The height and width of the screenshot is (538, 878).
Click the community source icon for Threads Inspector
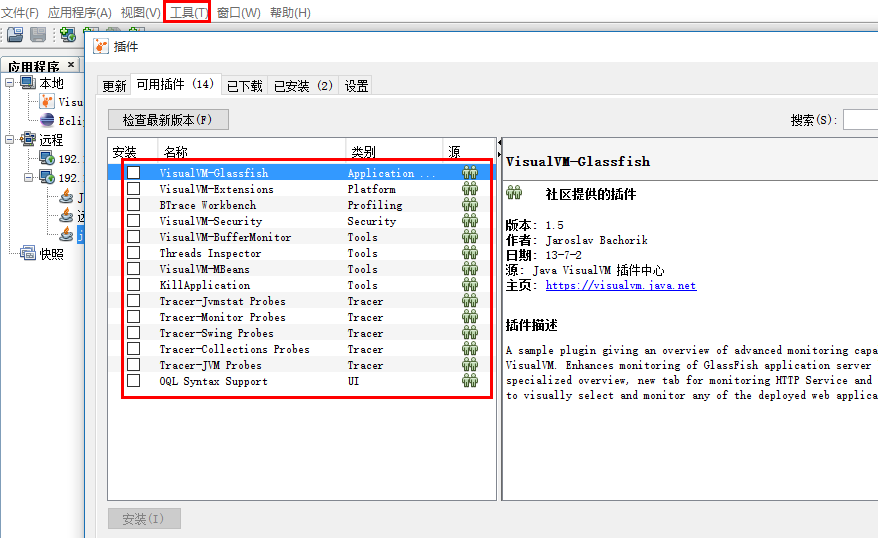[470, 253]
